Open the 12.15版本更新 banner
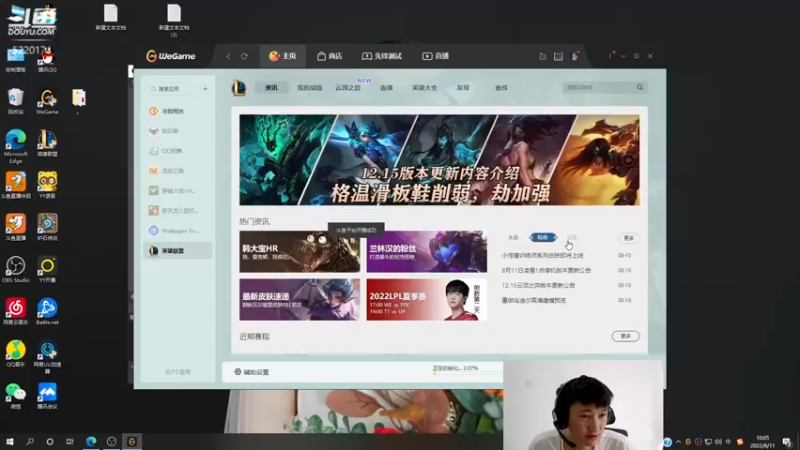Image resolution: width=800 pixels, height=450 pixels. (x=439, y=160)
